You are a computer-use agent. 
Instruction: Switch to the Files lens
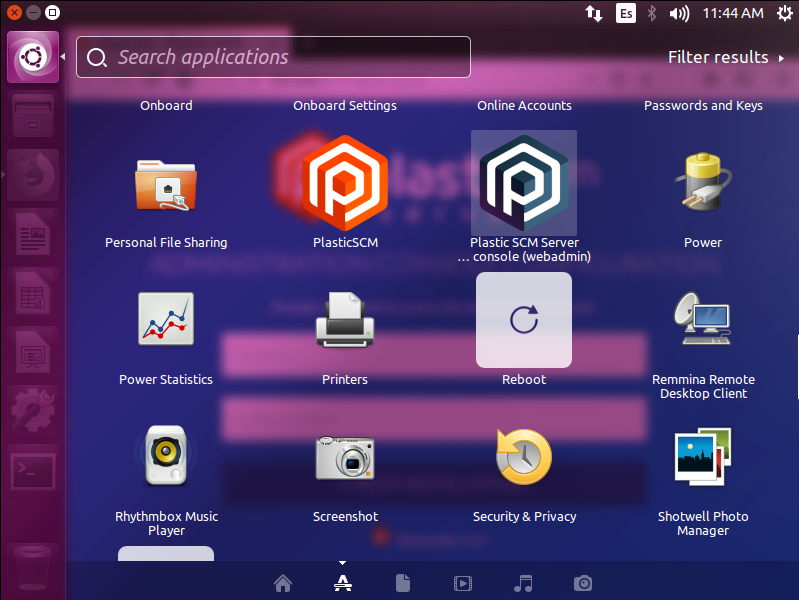403,583
